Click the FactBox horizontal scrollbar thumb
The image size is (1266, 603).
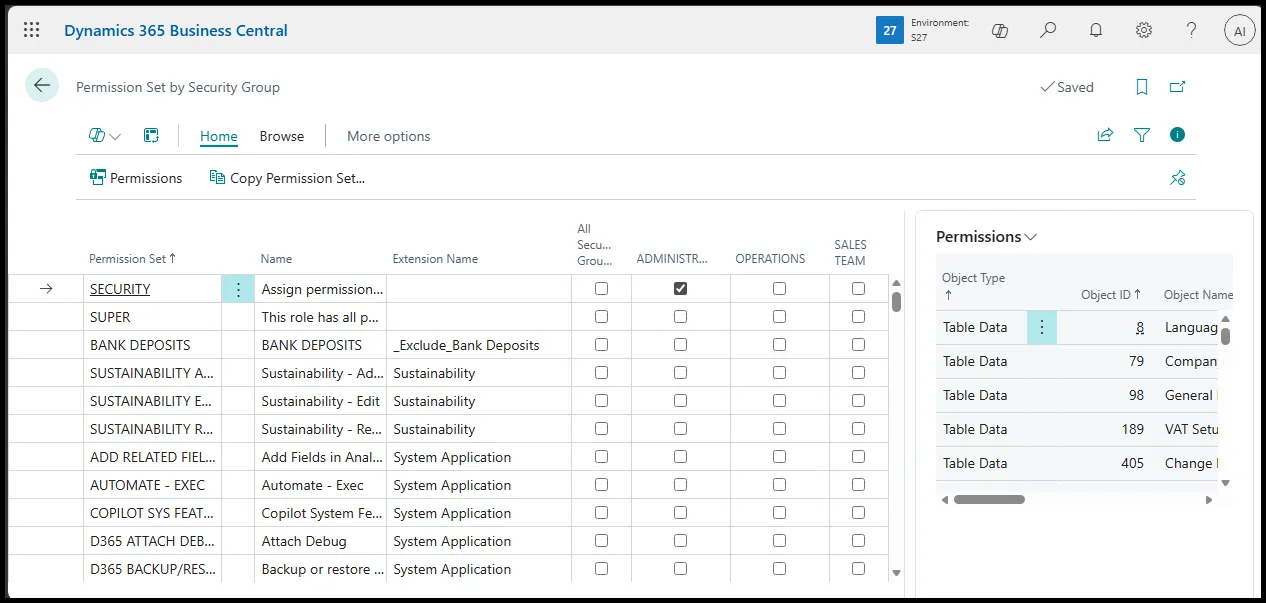[x=989, y=499]
